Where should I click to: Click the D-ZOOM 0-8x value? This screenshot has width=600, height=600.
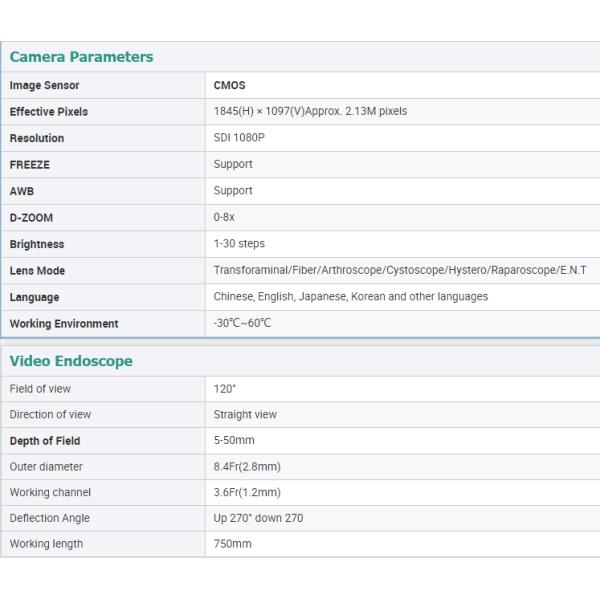tap(224, 217)
